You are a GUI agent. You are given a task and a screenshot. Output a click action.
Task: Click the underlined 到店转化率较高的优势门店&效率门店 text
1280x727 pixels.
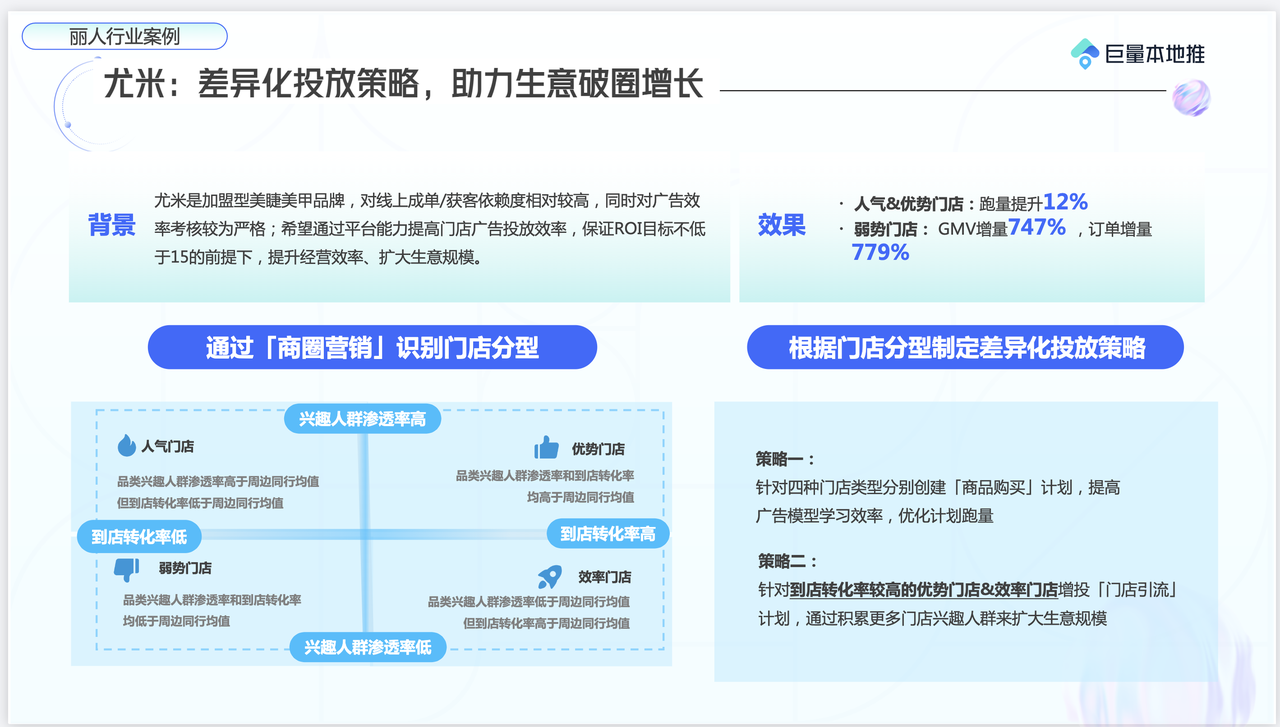pyautogui.click(x=923, y=590)
